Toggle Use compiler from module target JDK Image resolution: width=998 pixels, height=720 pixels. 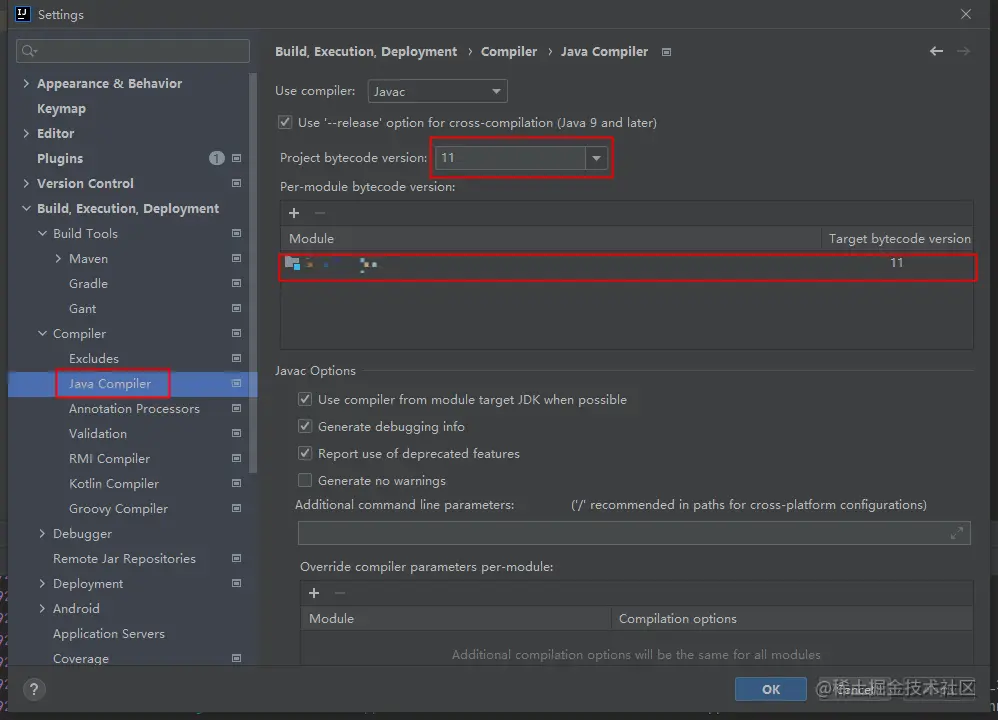[305, 399]
